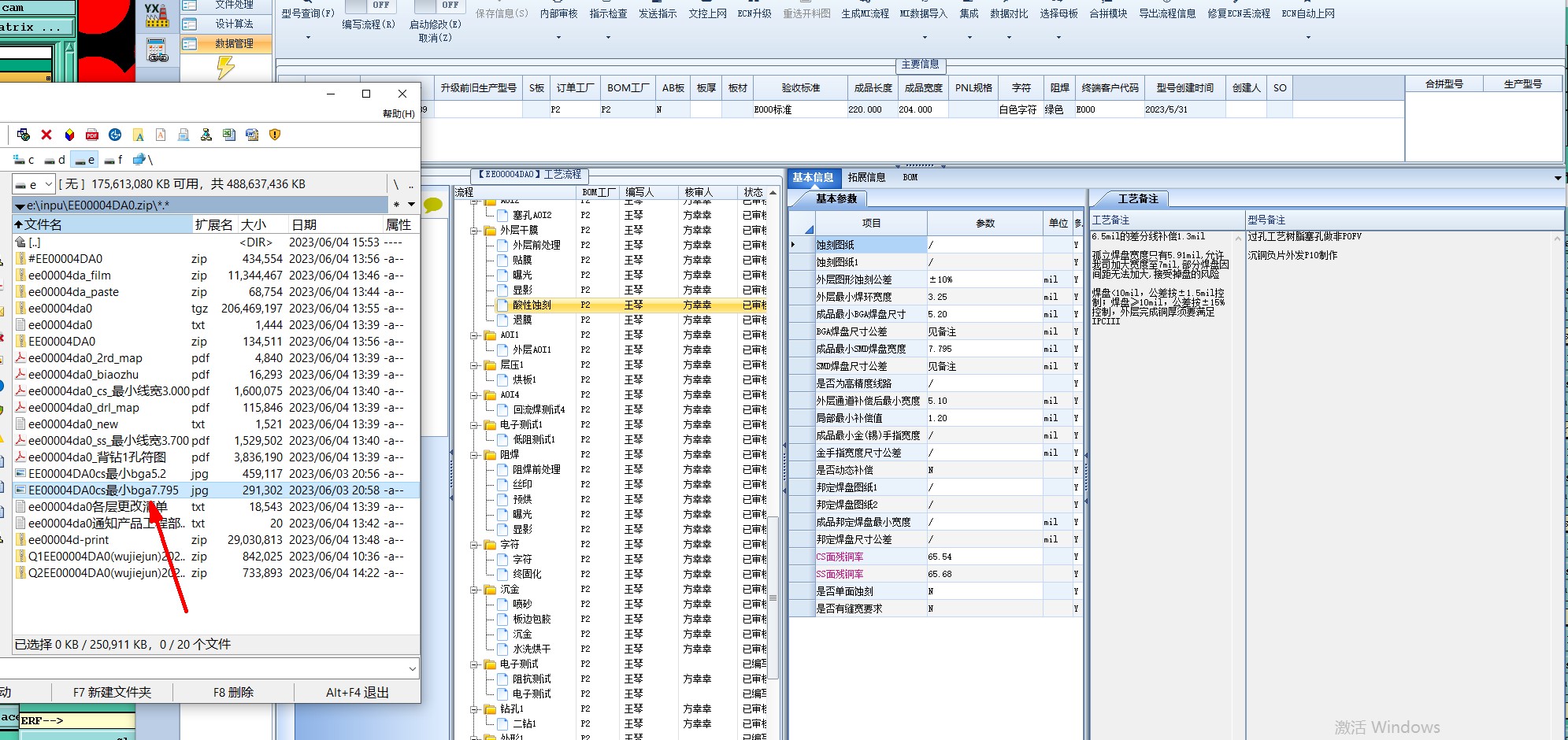Click the 工艺备注 panel header tab
This screenshot has width=1568, height=740.
coord(1137,198)
